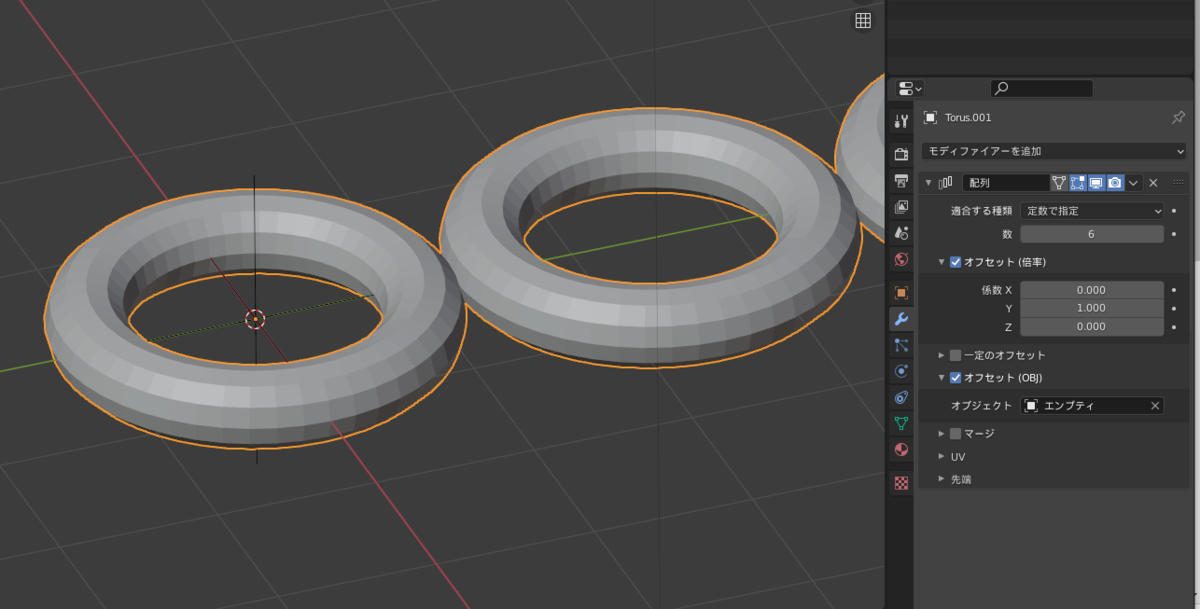Open the Output properties tab
This screenshot has height=609, width=1200.
click(901, 180)
